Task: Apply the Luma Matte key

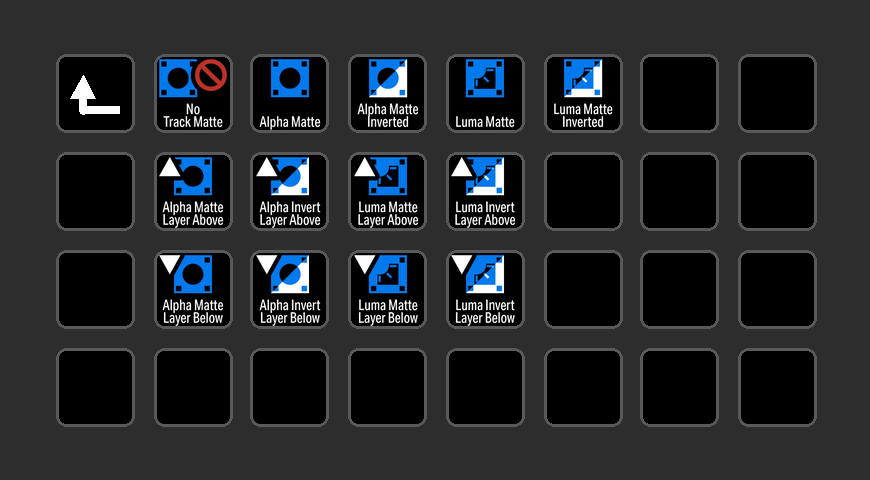Action: pos(485,93)
